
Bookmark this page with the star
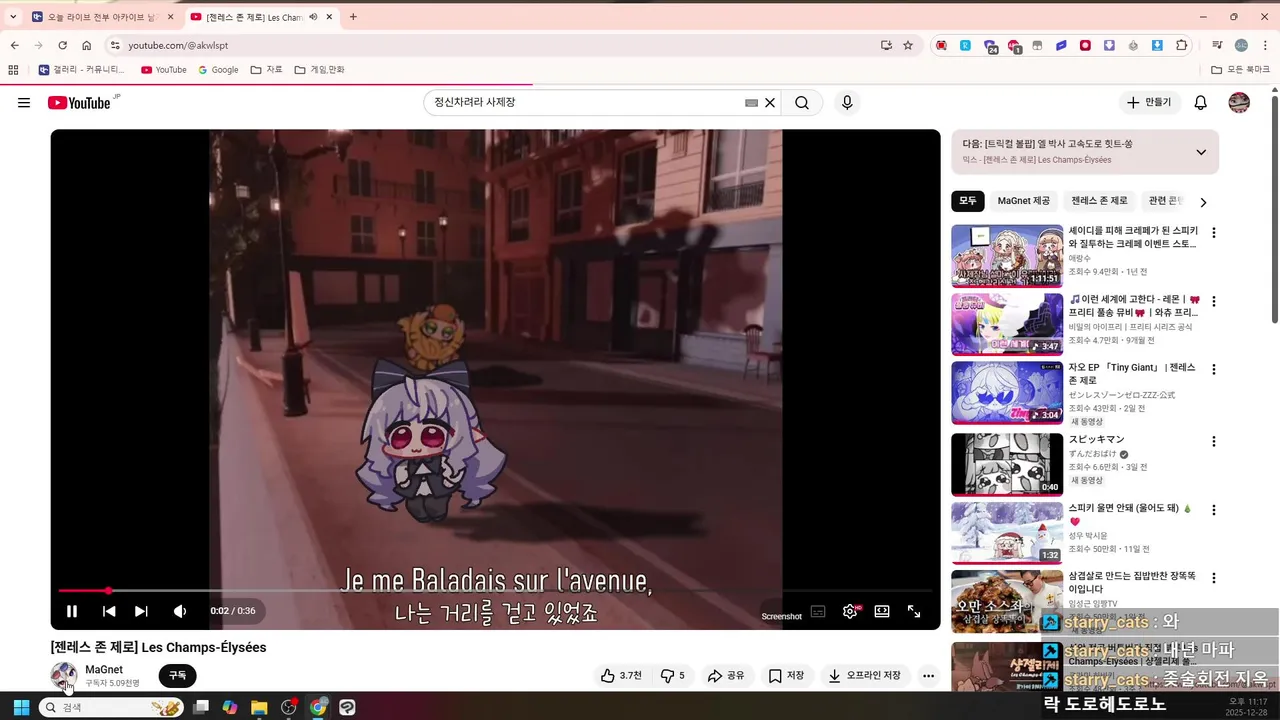(x=908, y=45)
